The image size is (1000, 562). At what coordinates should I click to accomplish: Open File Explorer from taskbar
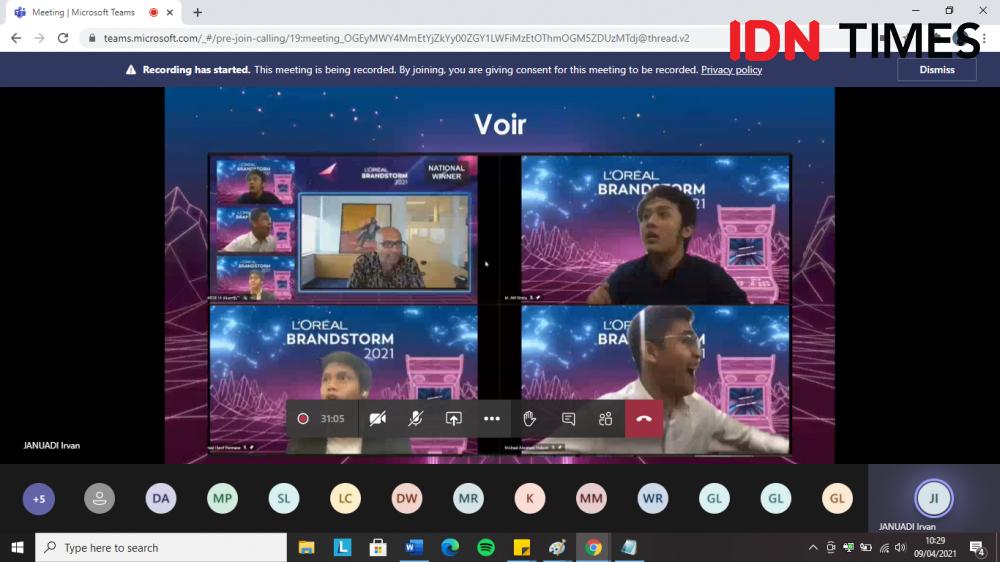pyautogui.click(x=307, y=547)
